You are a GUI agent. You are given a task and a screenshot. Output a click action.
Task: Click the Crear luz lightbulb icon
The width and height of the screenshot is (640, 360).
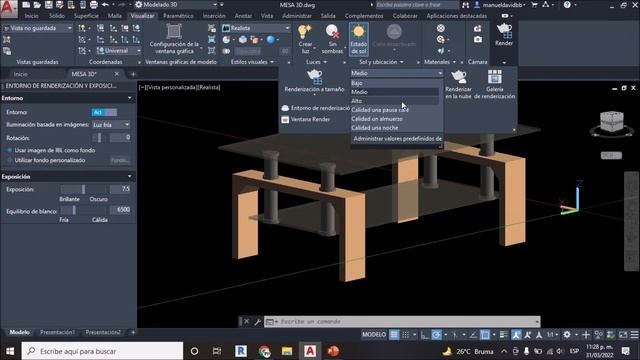pyautogui.click(x=304, y=32)
